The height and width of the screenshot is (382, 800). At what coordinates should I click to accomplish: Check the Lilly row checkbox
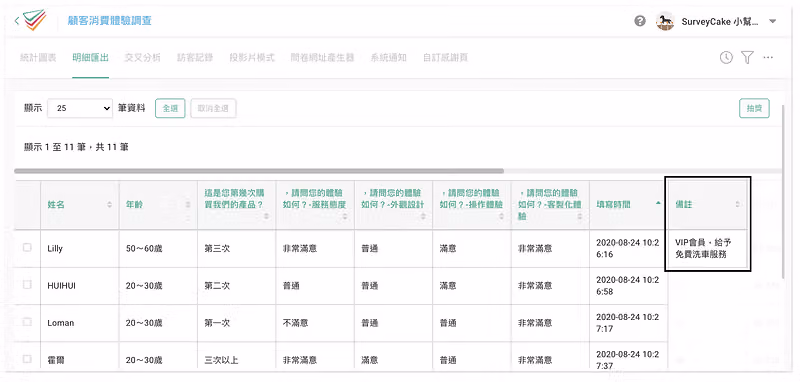[x=27, y=247]
